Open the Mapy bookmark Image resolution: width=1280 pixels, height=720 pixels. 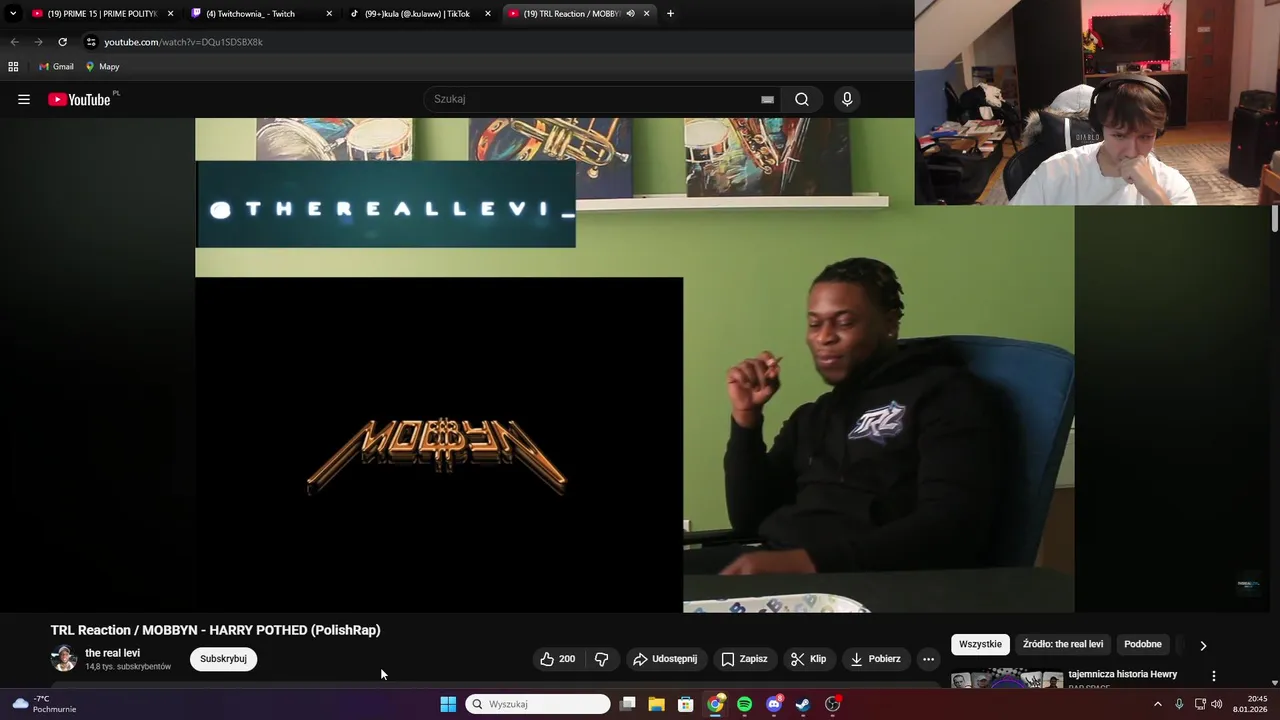click(102, 67)
